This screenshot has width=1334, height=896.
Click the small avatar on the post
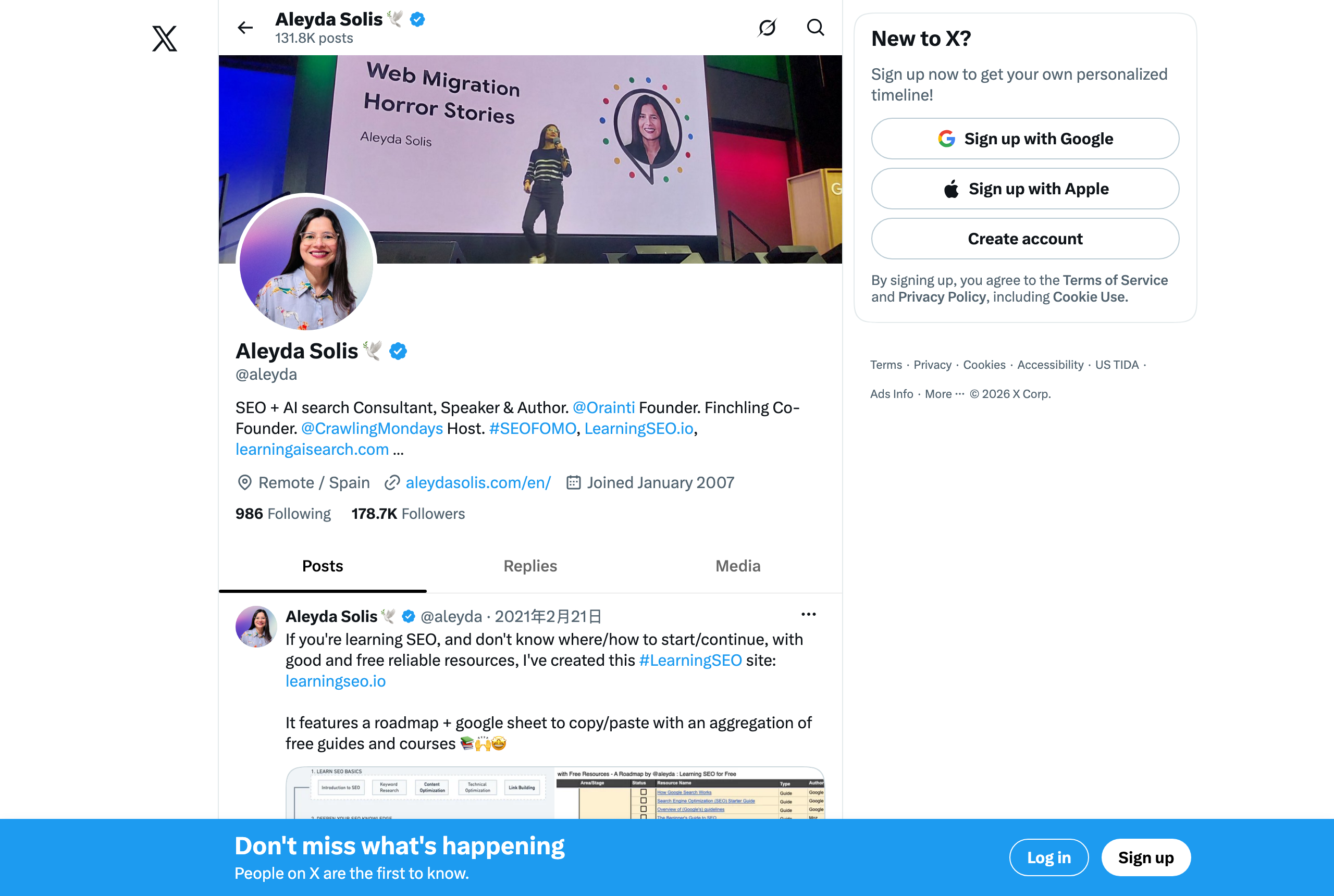[256, 627]
